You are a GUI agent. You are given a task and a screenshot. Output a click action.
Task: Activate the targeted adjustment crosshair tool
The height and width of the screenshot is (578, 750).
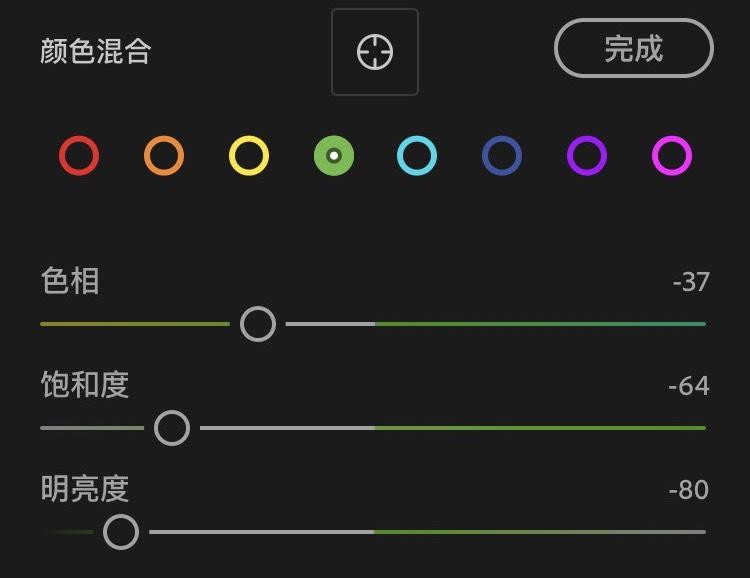[375, 52]
